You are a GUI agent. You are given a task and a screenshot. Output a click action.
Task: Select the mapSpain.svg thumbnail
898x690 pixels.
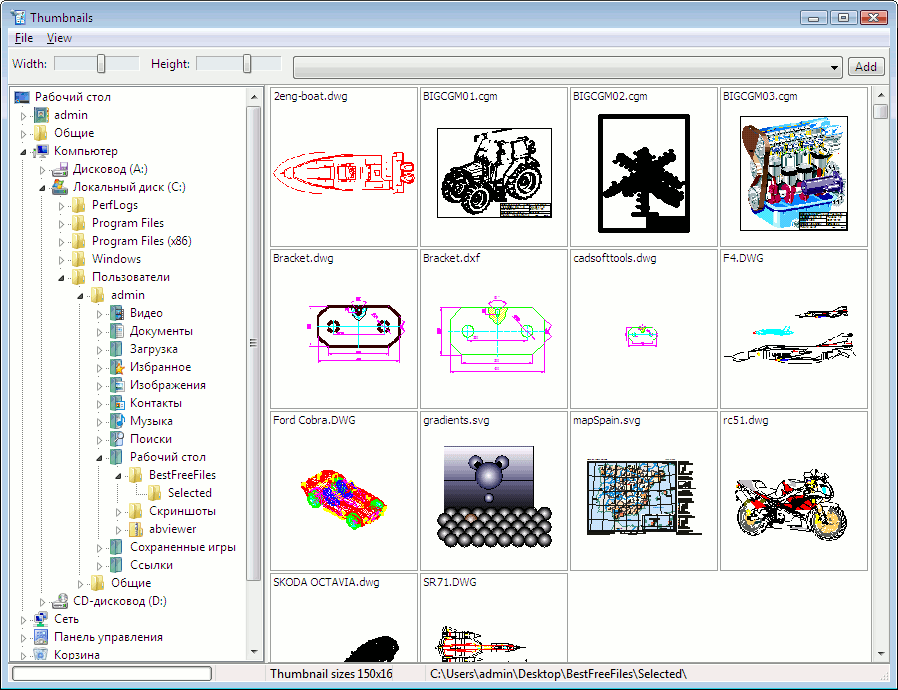[x=644, y=491]
